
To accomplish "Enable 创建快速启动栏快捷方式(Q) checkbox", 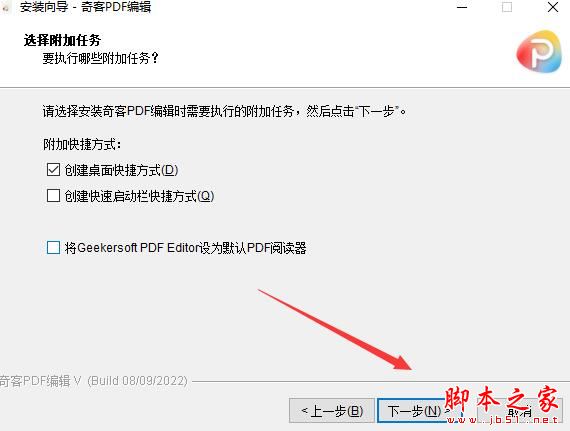I will click(x=53, y=196).
